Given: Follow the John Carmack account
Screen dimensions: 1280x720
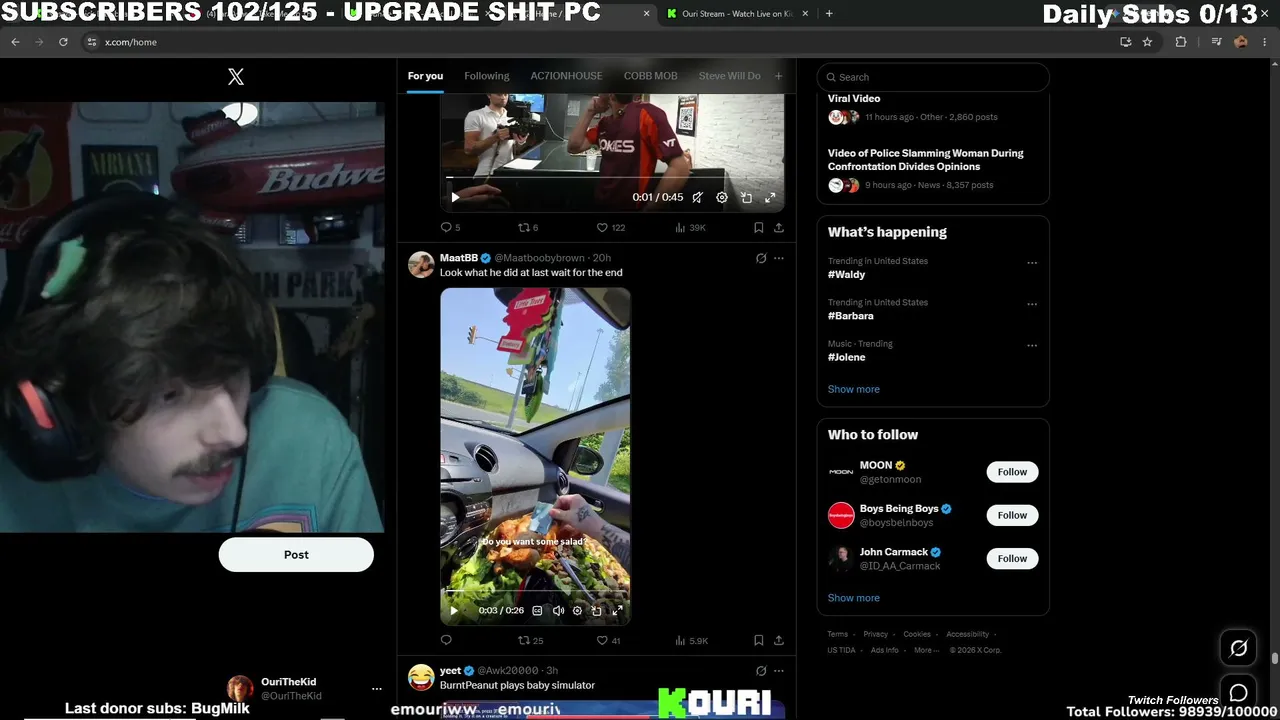Looking at the screenshot, I should pyautogui.click(x=1012, y=558).
